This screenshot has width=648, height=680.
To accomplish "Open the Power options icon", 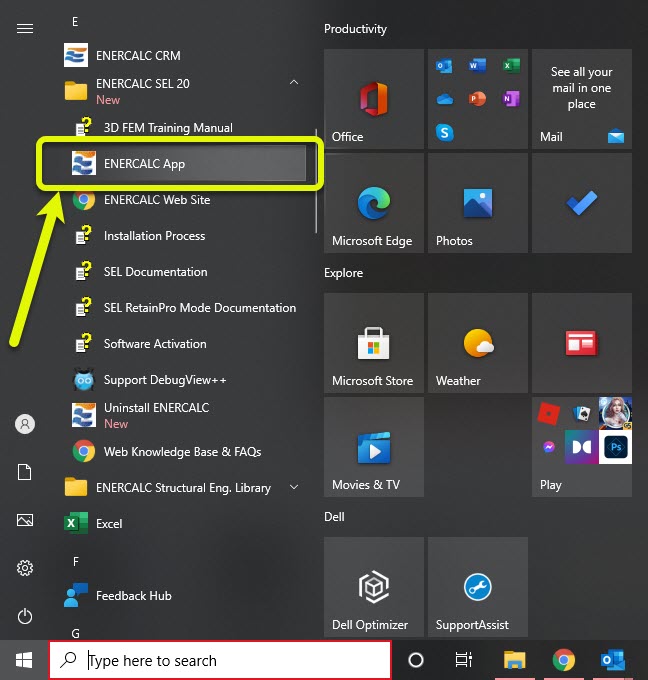I will click(25, 616).
